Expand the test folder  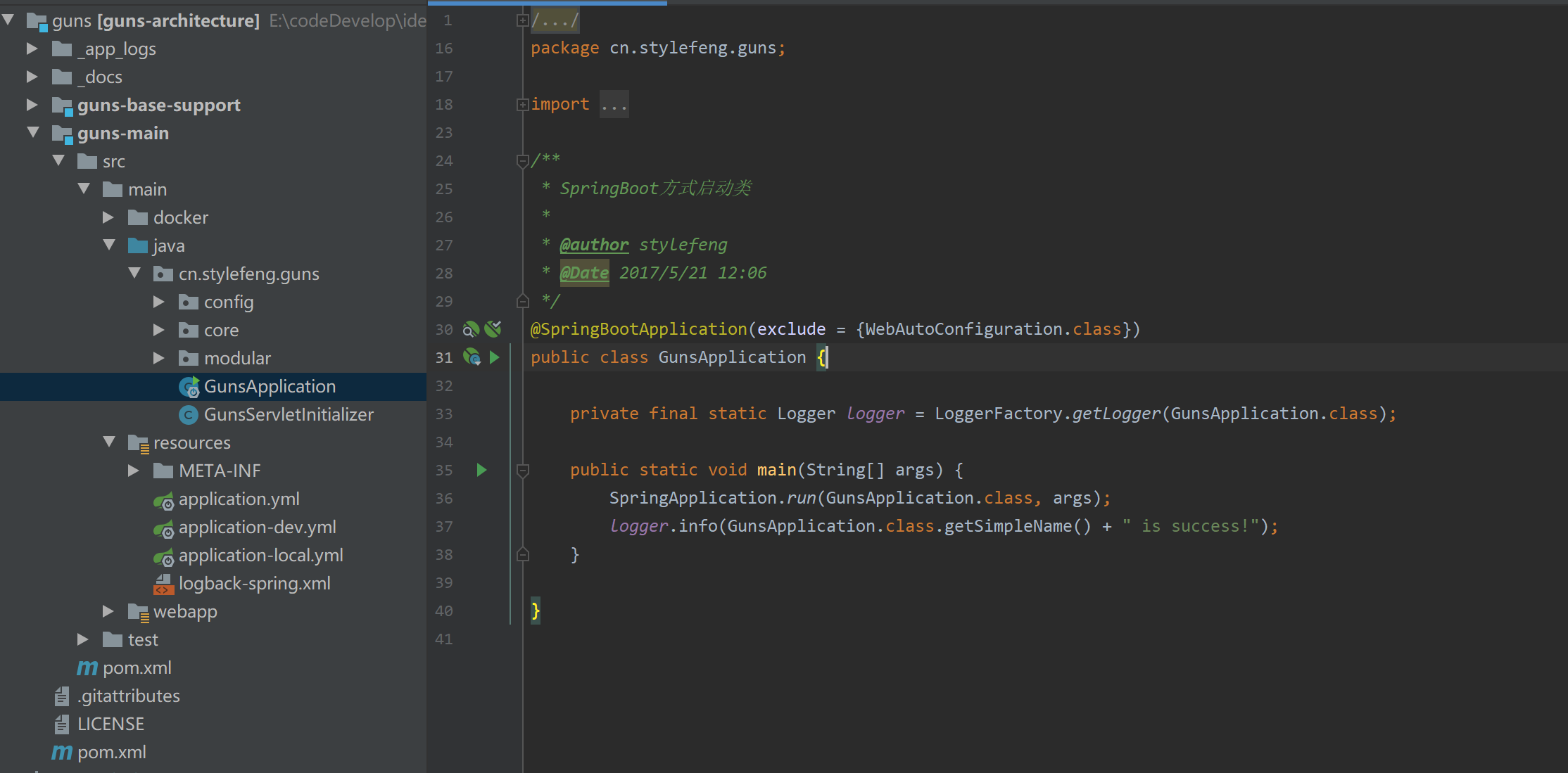[x=82, y=639]
